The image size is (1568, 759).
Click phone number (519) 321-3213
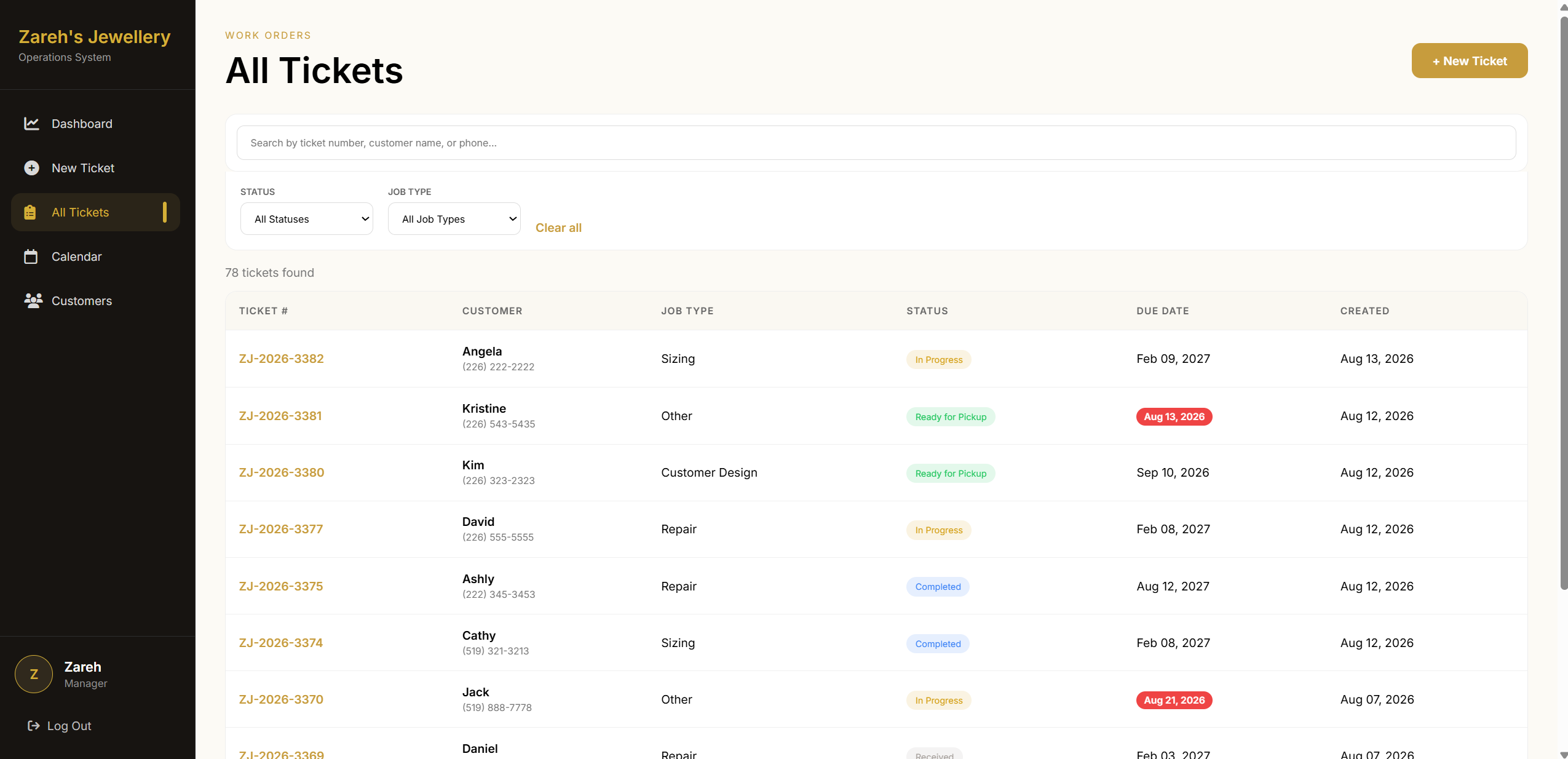coord(495,651)
